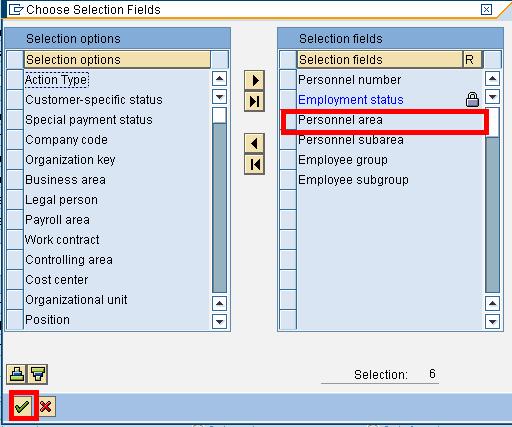Image resolution: width=512 pixels, height=427 pixels.
Task: Click the sort descending icon
Action: click(37, 374)
